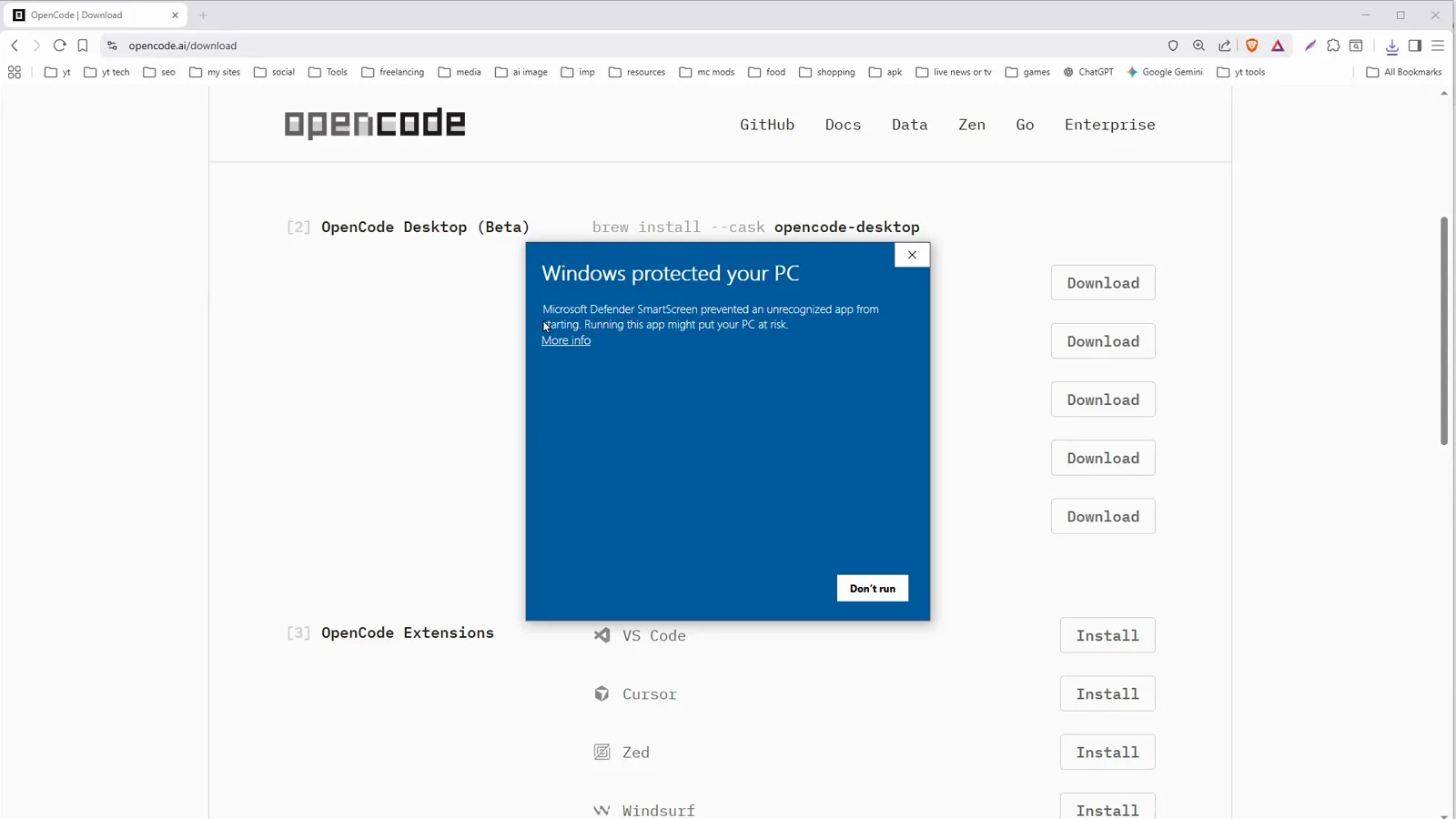The image size is (1456, 819).
Task: Open the 'social' bookmarks folder
Action: point(274,72)
